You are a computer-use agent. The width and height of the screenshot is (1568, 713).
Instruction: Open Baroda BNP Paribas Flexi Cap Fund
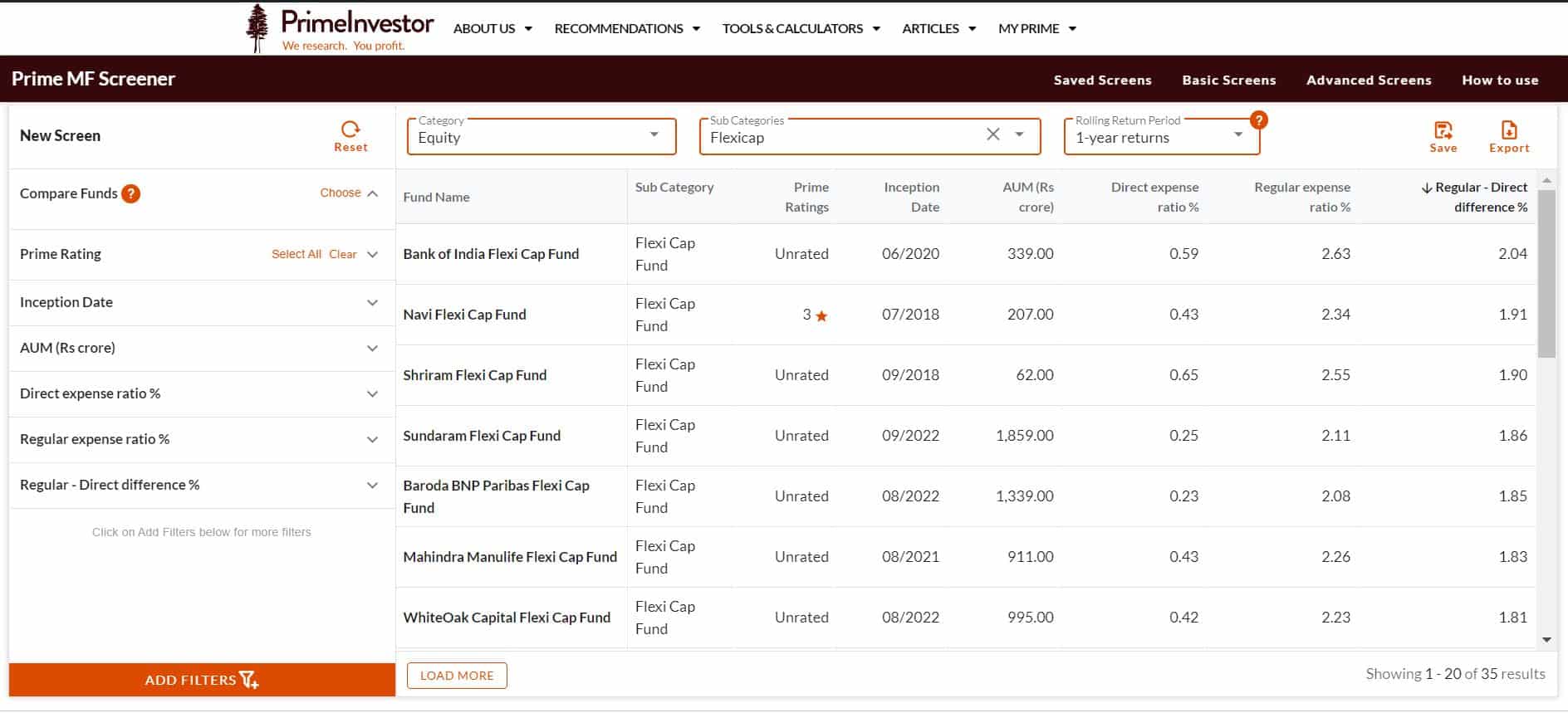coord(496,496)
